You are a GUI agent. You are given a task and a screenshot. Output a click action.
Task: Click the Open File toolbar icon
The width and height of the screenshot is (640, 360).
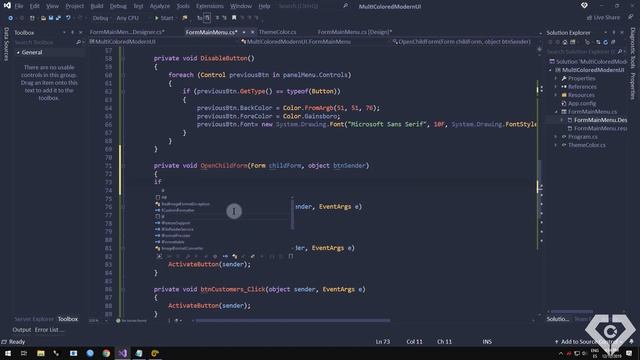[43, 18]
